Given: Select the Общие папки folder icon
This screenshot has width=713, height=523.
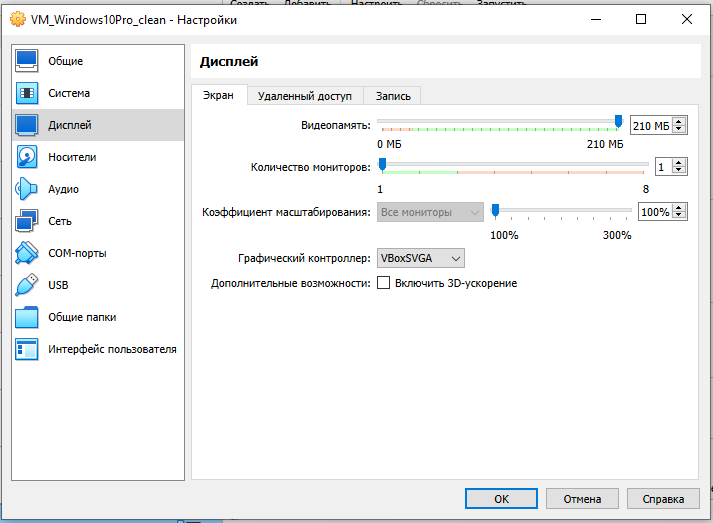Looking at the screenshot, I should pyautogui.click(x=27, y=317).
